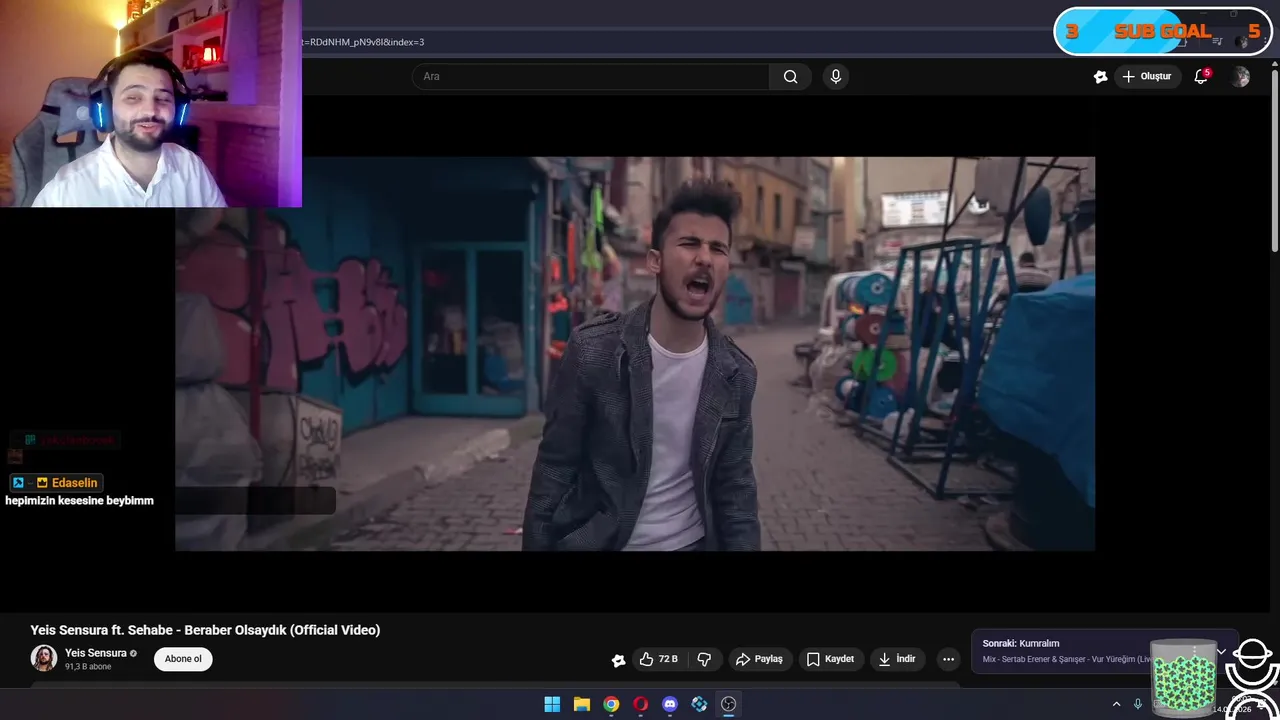
Task: Expand the Sonraki: Kumralım playlist panel
Action: (1221, 651)
